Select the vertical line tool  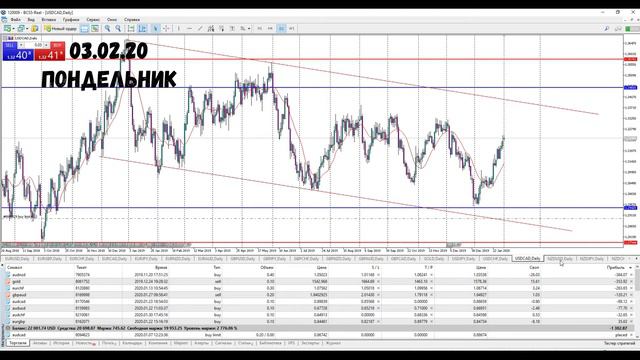[178, 29]
